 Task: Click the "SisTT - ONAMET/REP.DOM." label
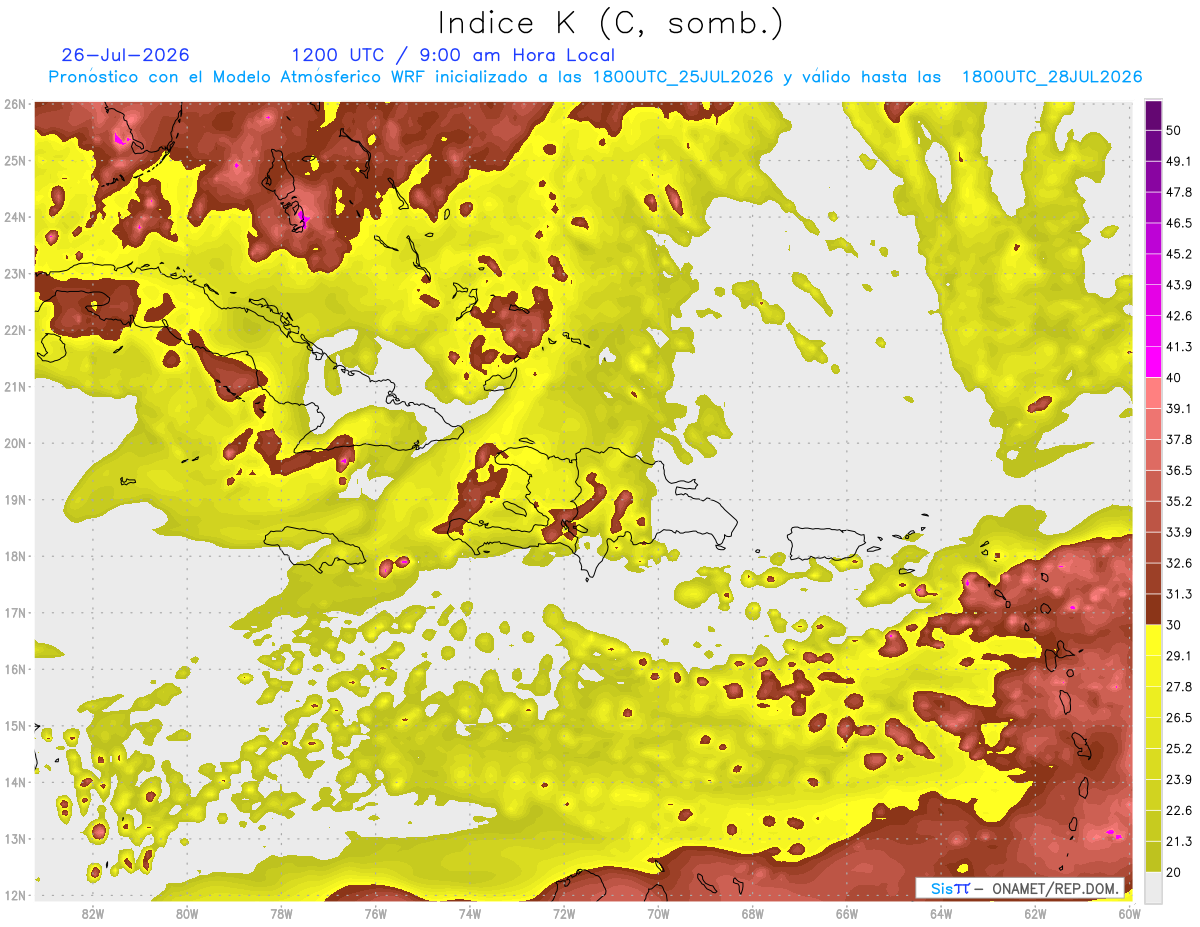(x=1020, y=888)
